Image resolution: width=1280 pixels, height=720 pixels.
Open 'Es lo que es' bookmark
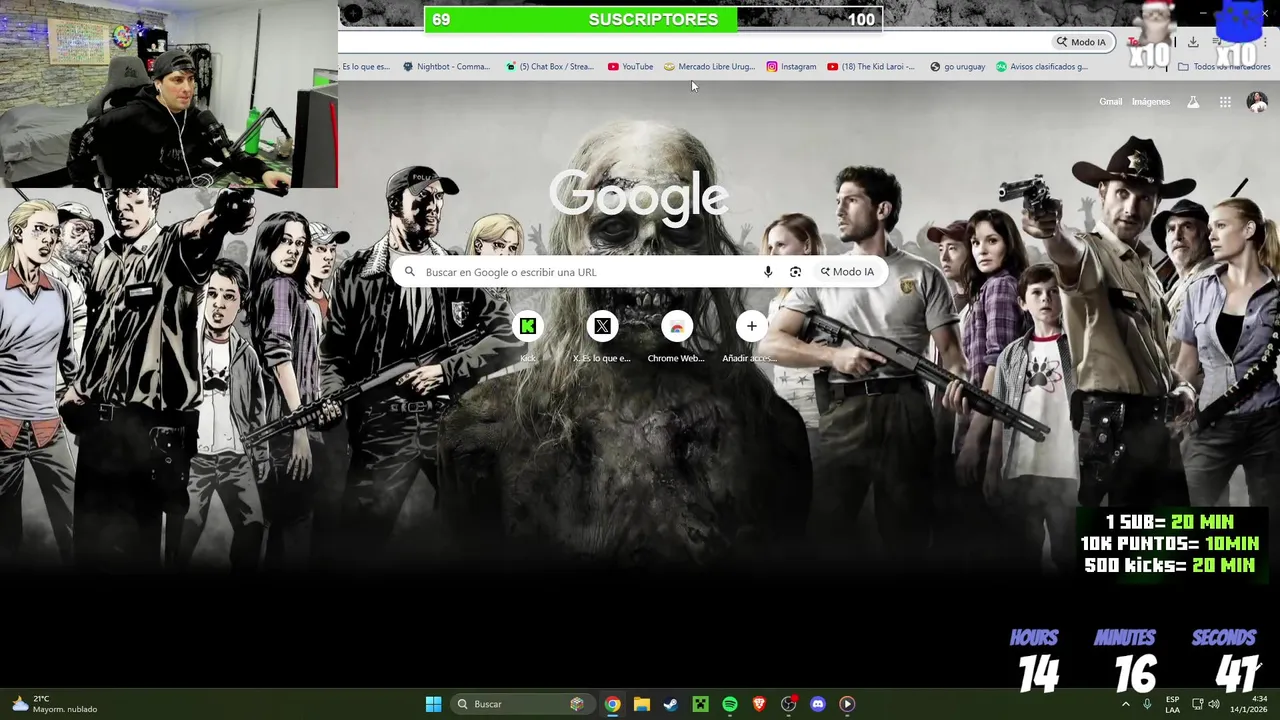pos(365,67)
